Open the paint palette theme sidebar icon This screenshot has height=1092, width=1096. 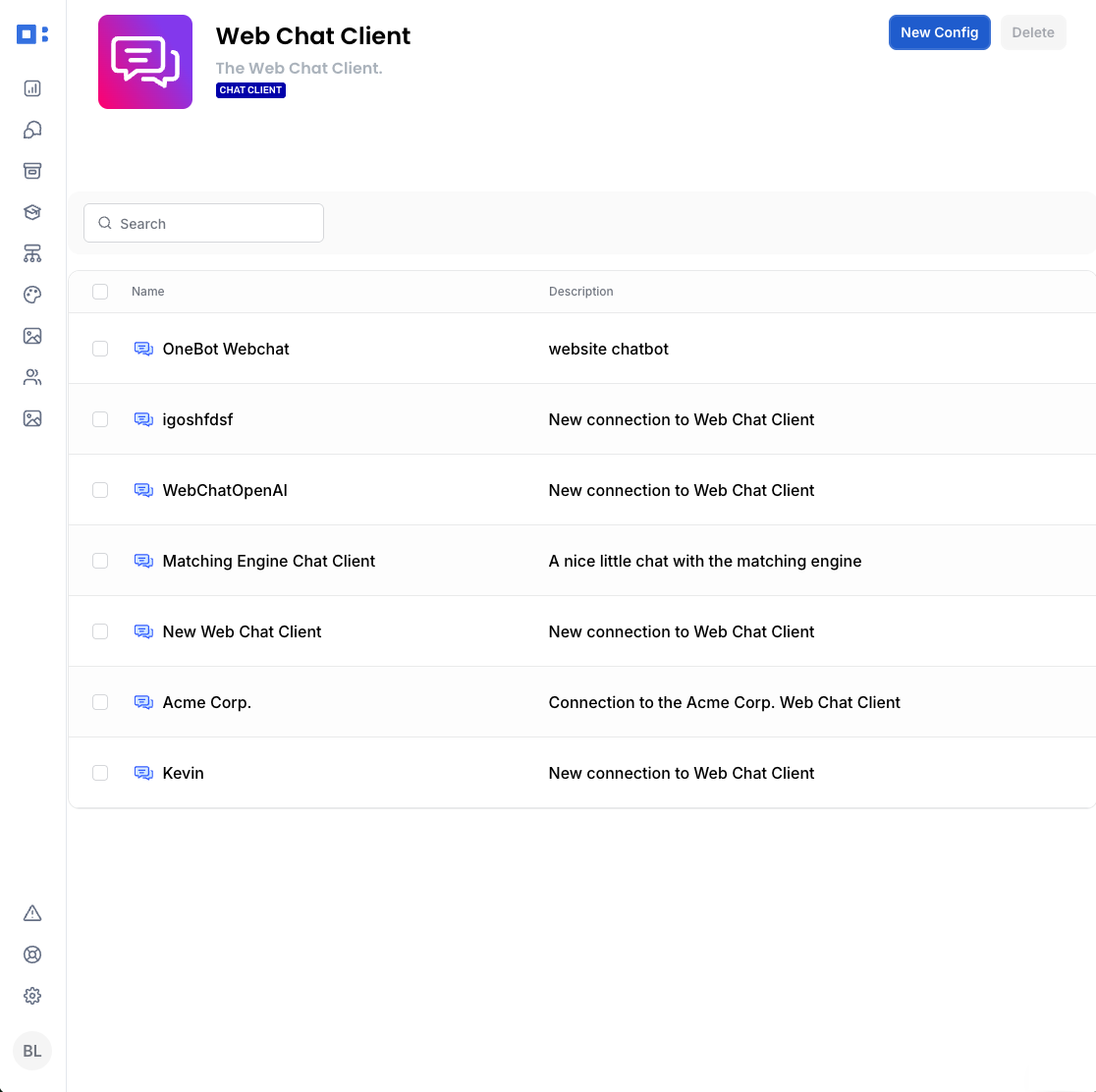(32, 295)
